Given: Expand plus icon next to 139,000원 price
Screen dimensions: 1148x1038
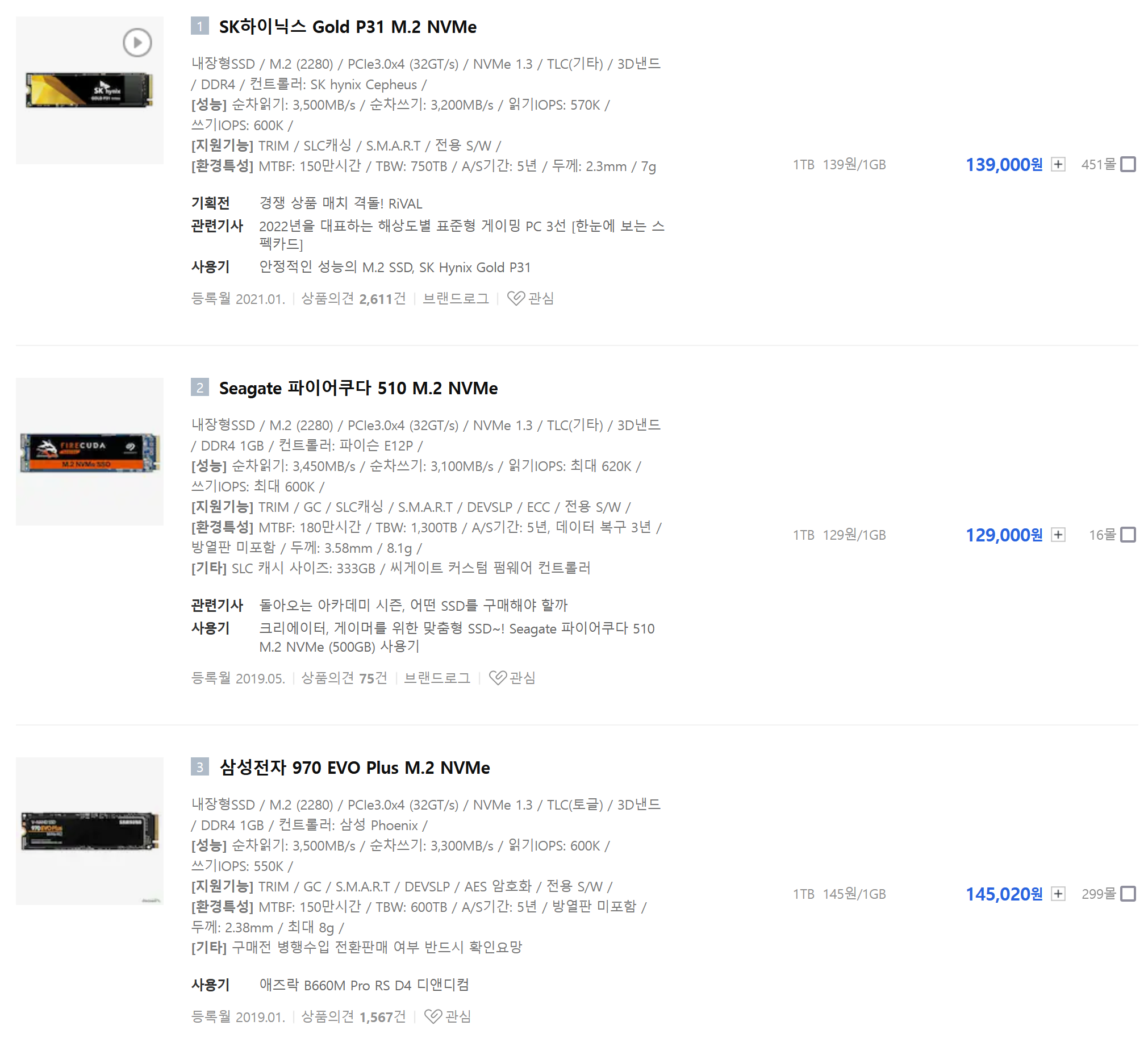Looking at the screenshot, I should (x=1059, y=165).
